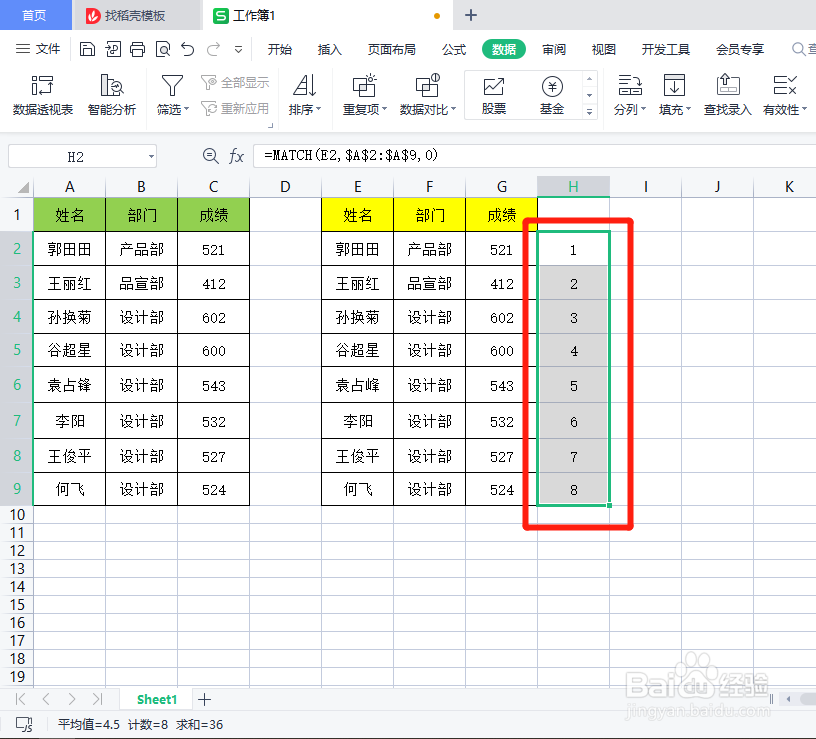The image size is (816, 739).
Task: Open the 排序 sort tool
Action: [x=304, y=95]
